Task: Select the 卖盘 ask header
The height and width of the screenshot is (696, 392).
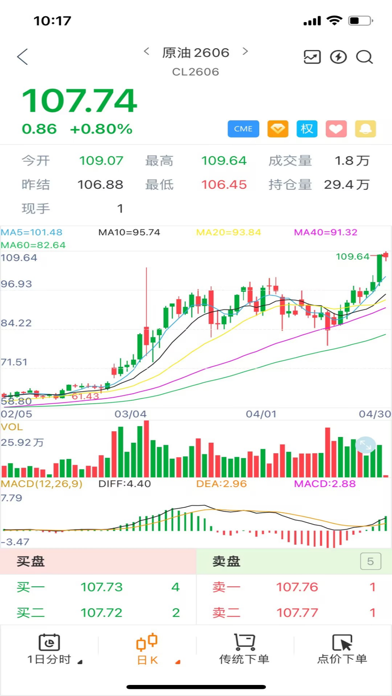Action: point(226,562)
